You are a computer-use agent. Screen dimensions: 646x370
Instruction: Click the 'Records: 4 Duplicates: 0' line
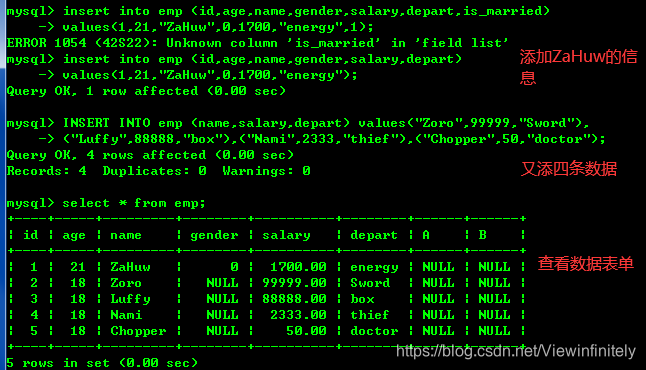158,171
